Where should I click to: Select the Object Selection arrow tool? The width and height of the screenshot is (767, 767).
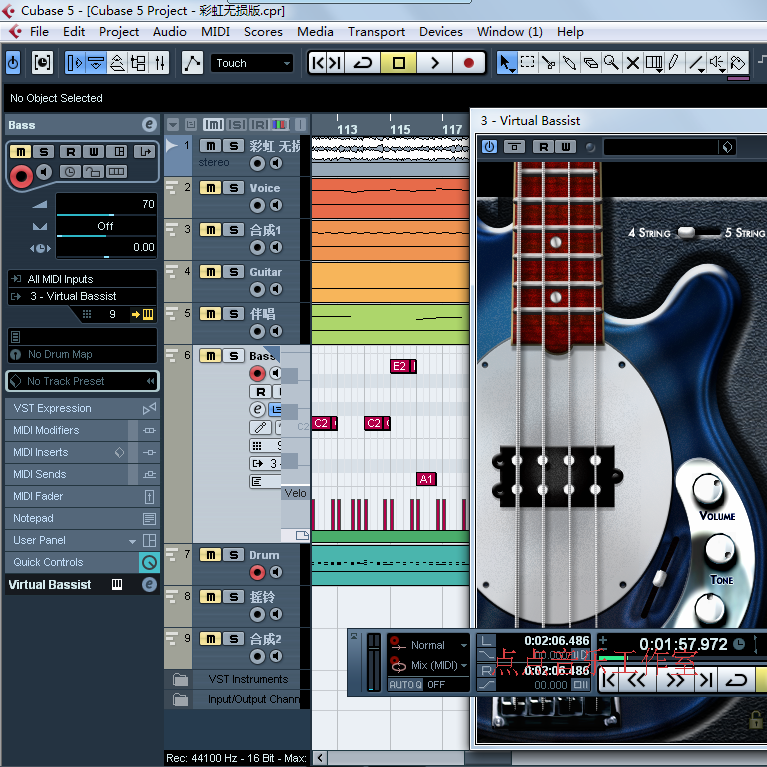tap(506, 63)
